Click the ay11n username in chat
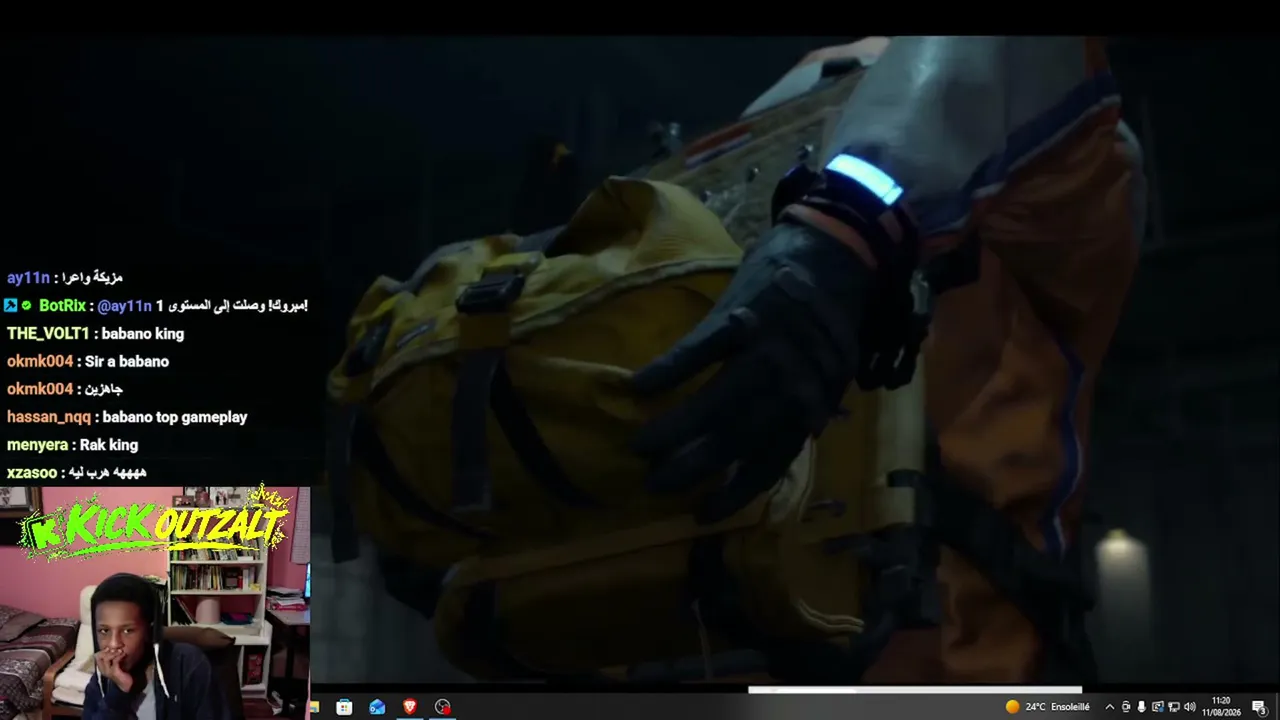 coord(28,278)
